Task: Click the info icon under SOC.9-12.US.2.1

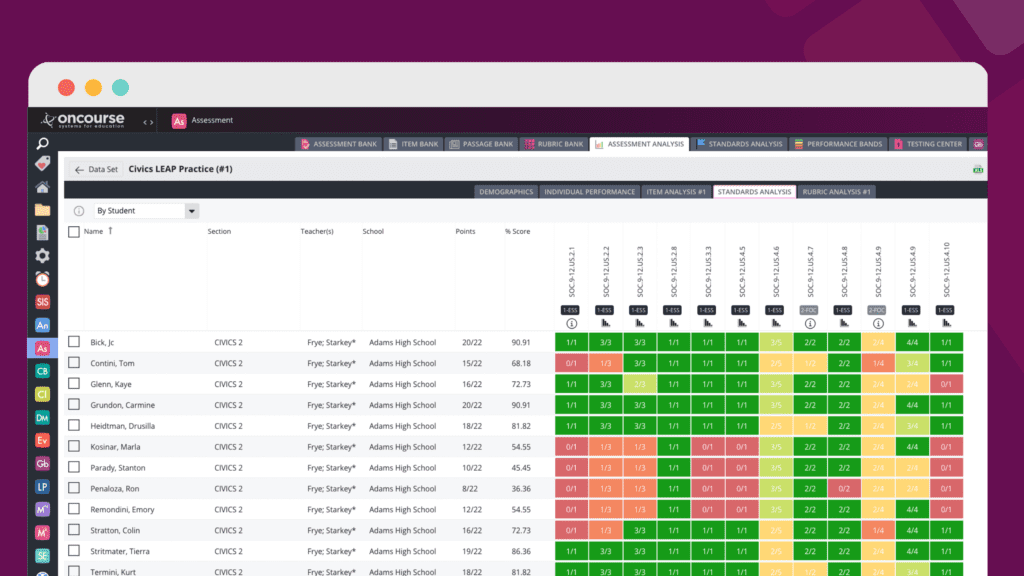Action: (571, 324)
